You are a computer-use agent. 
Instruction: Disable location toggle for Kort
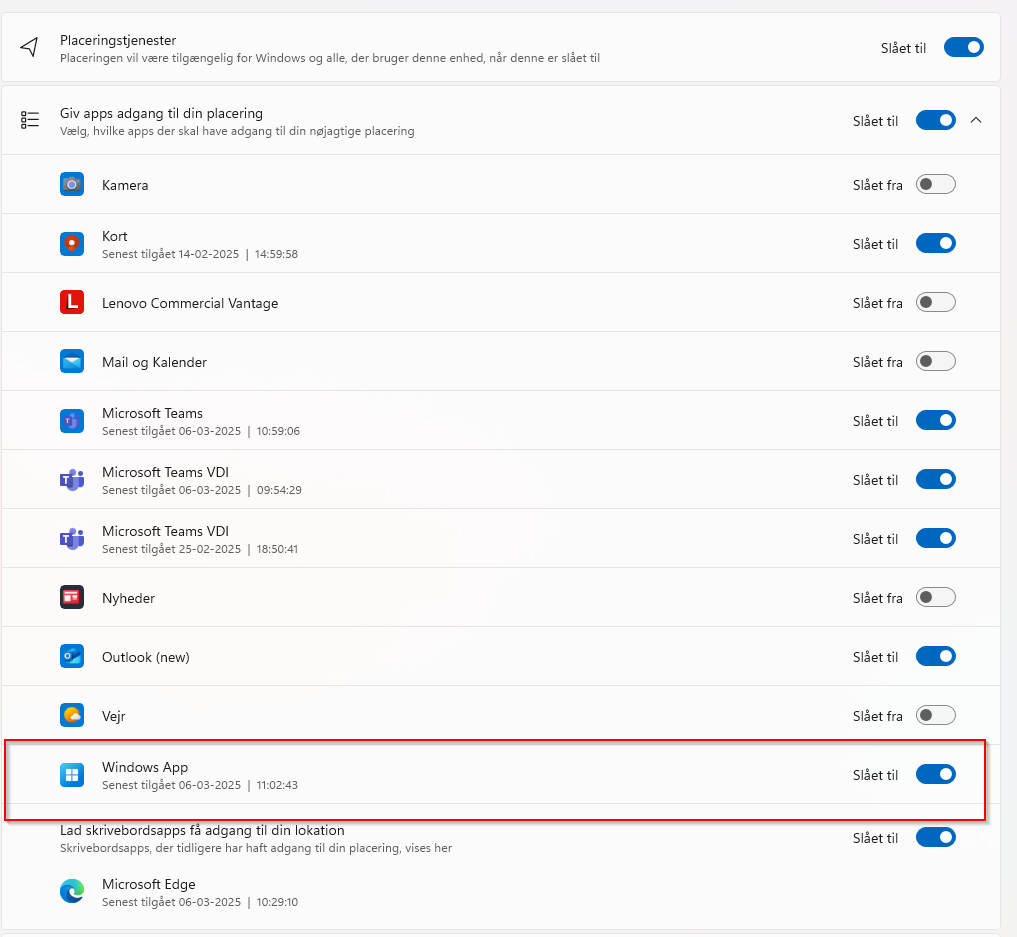tap(935, 244)
